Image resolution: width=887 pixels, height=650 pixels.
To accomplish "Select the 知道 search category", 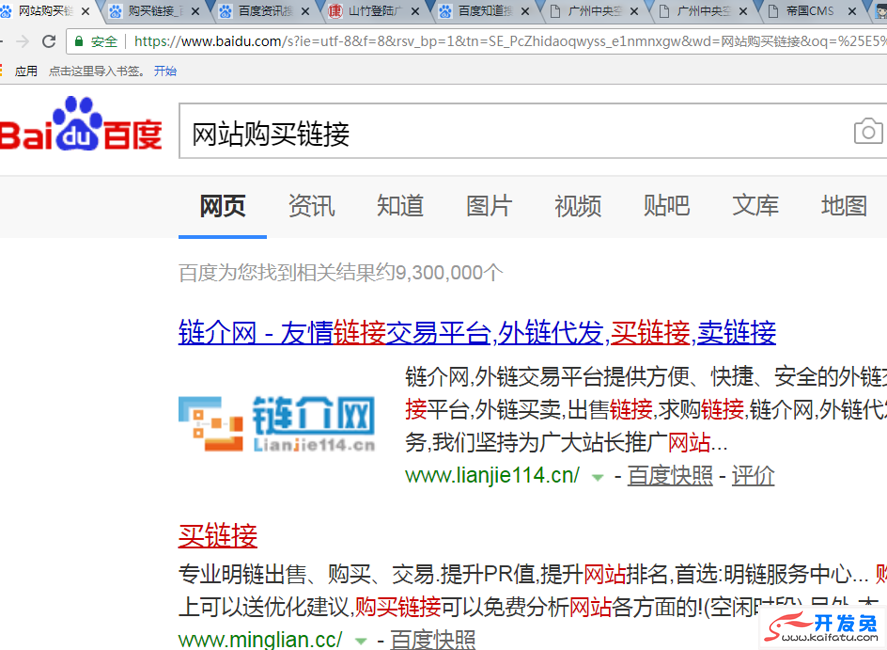I will pyautogui.click(x=400, y=206).
